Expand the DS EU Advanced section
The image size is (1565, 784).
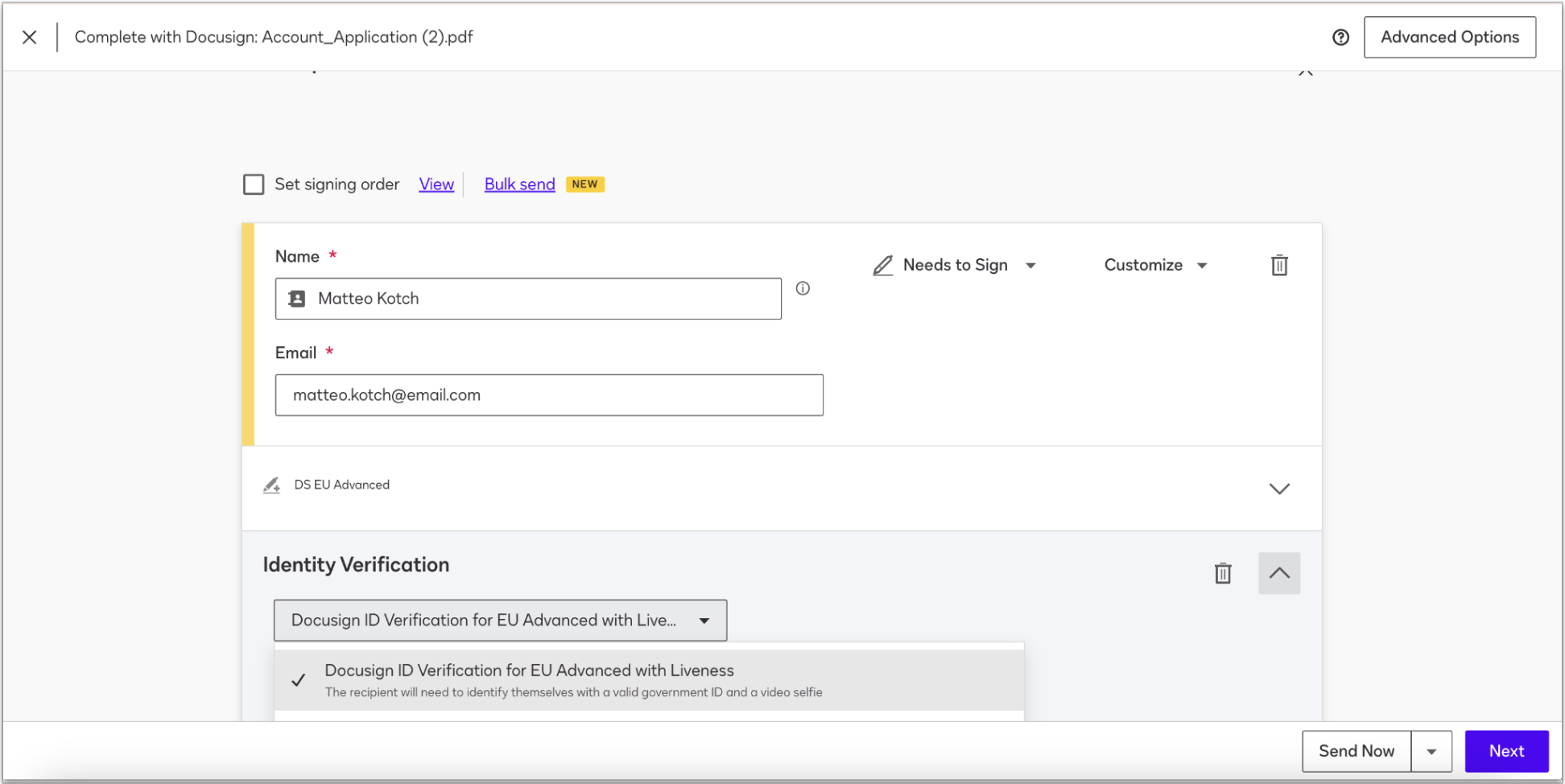1279,489
